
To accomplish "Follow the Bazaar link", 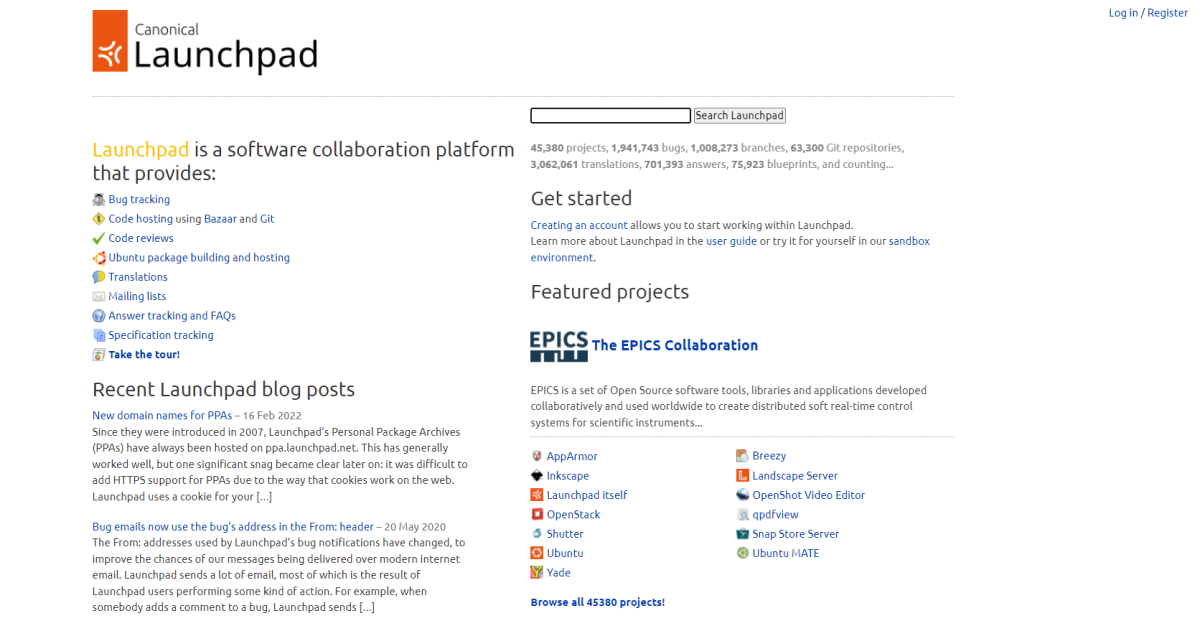I will (220, 219).
